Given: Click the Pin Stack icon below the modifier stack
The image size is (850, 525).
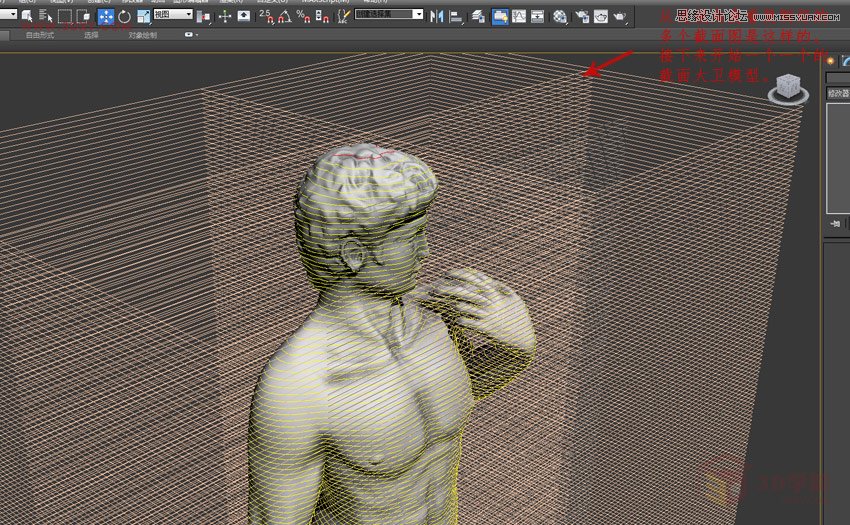Looking at the screenshot, I should click(x=835, y=223).
